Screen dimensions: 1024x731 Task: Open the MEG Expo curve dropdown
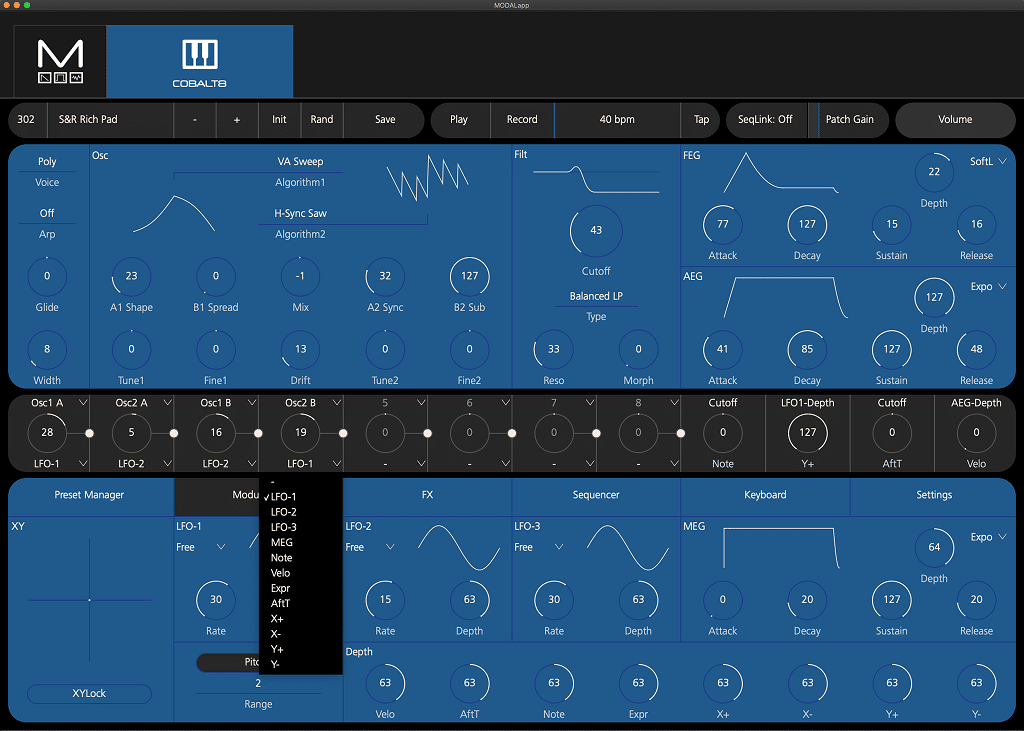click(x=989, y=537)
